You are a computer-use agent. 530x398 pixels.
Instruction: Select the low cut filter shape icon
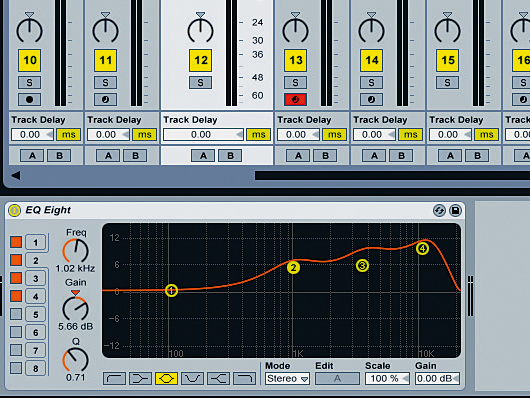point(115,378)
